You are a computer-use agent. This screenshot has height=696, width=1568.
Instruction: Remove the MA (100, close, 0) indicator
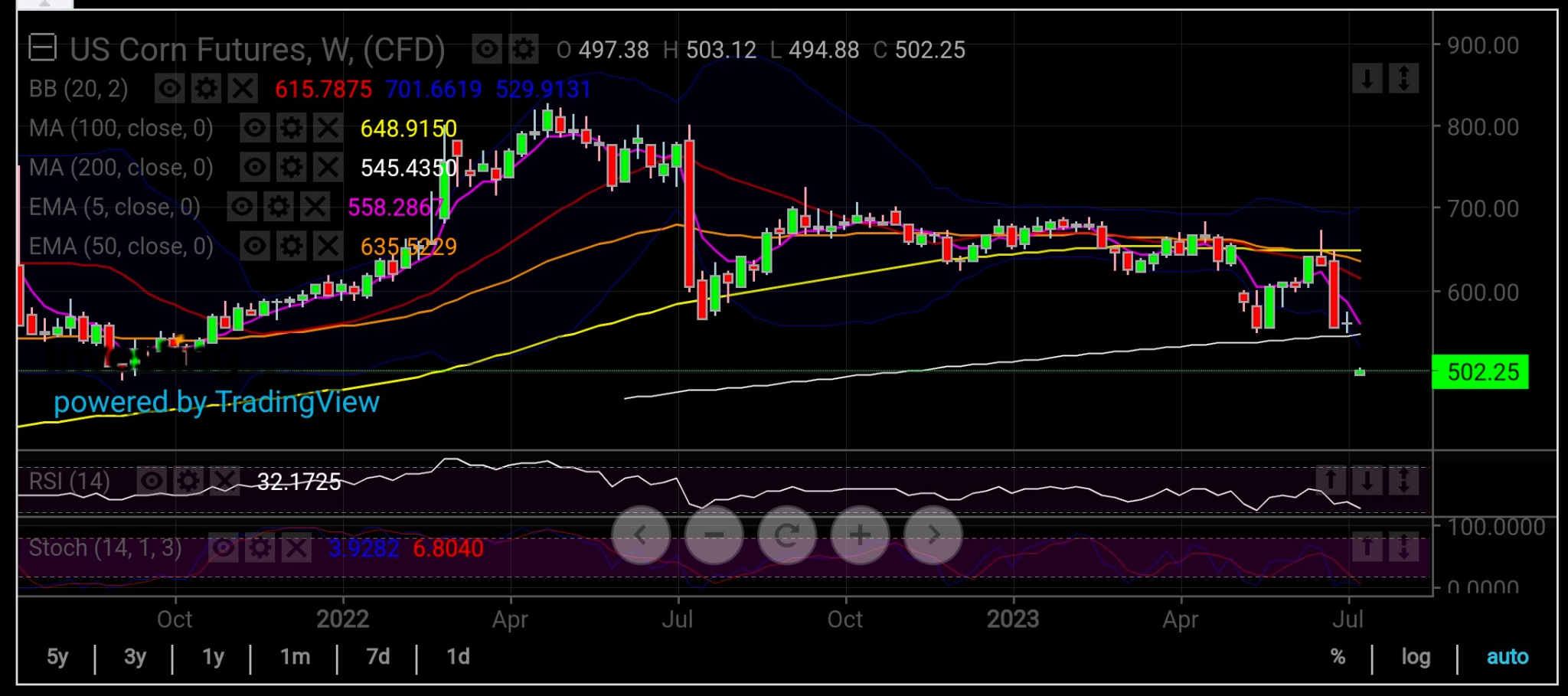tap(328, 128)
